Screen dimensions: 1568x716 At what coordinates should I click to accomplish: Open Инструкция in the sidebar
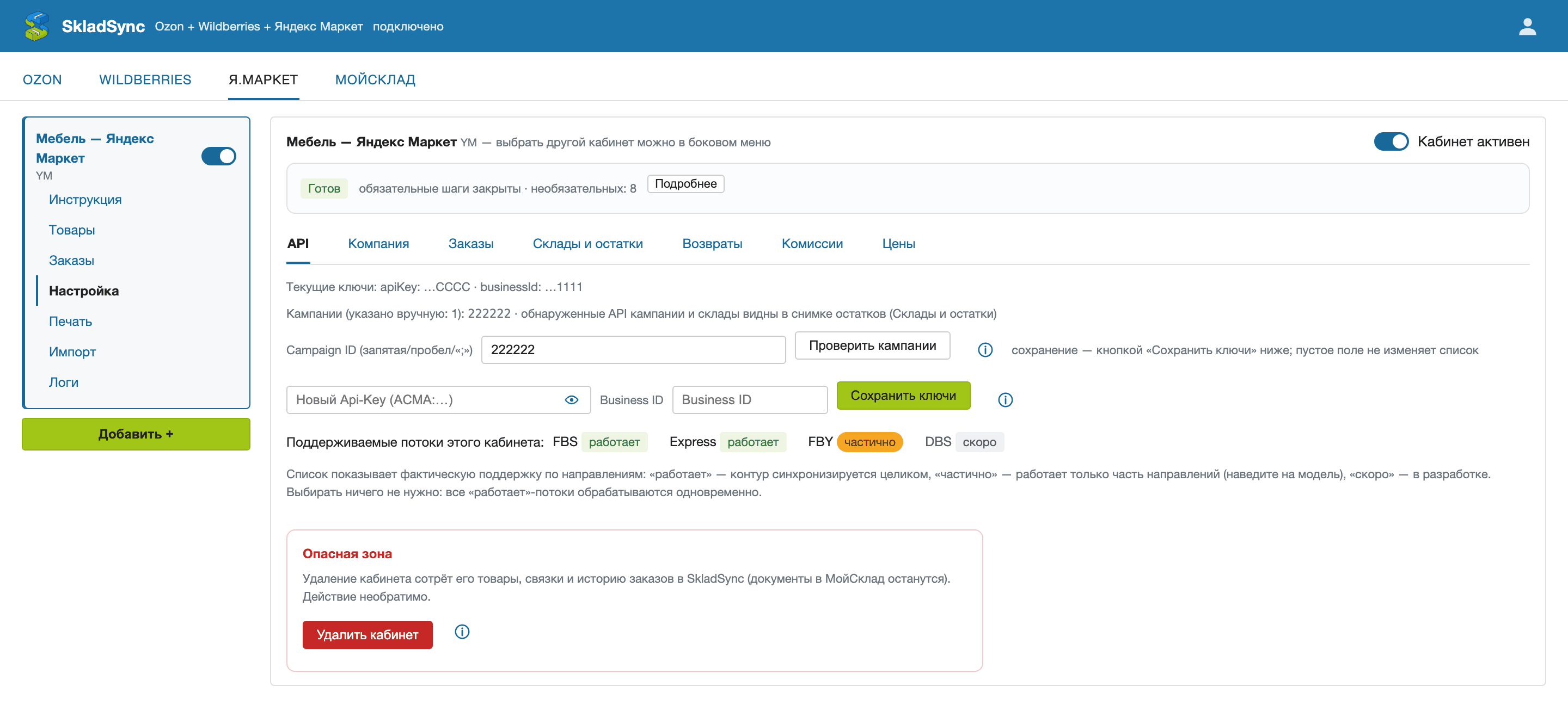[x=84, y=200]
